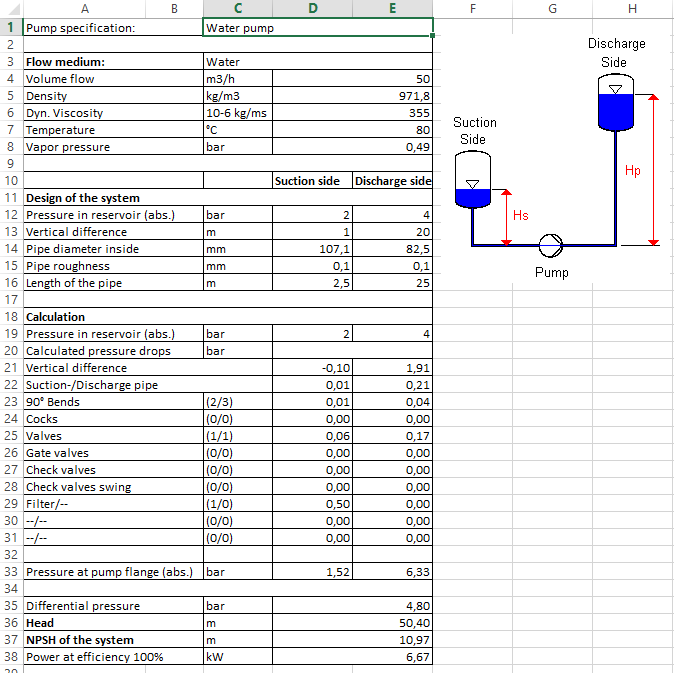Select discharge vertical difference 1,91
The width and height of the screenshot is (674, 673).
(392, 367)
